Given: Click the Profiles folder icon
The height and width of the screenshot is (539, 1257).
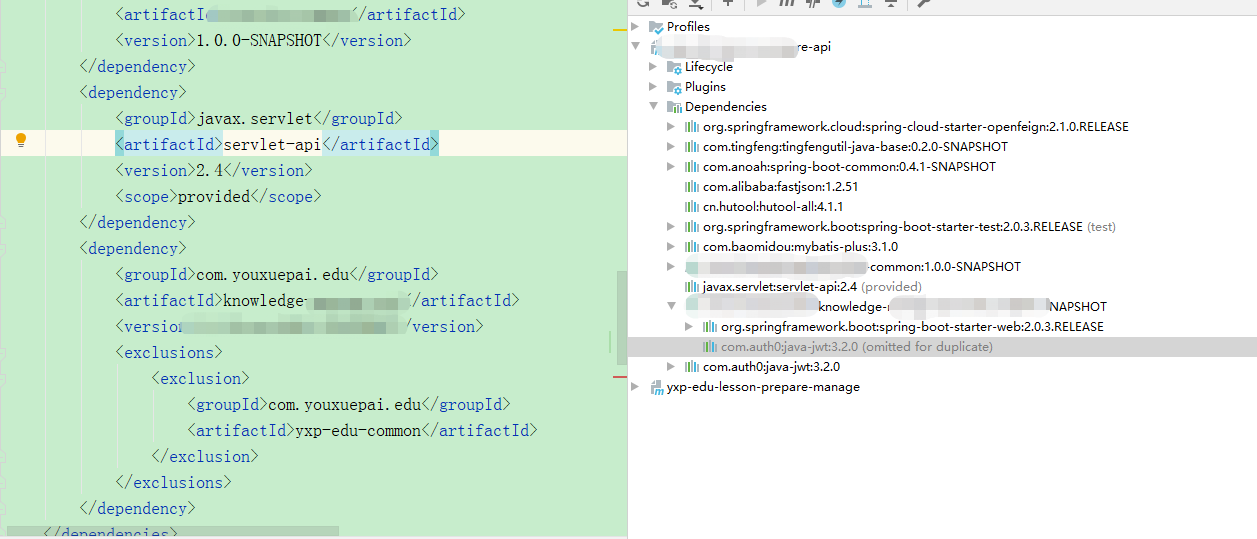Looking at the screenshot, I should [x=656, y=27].
